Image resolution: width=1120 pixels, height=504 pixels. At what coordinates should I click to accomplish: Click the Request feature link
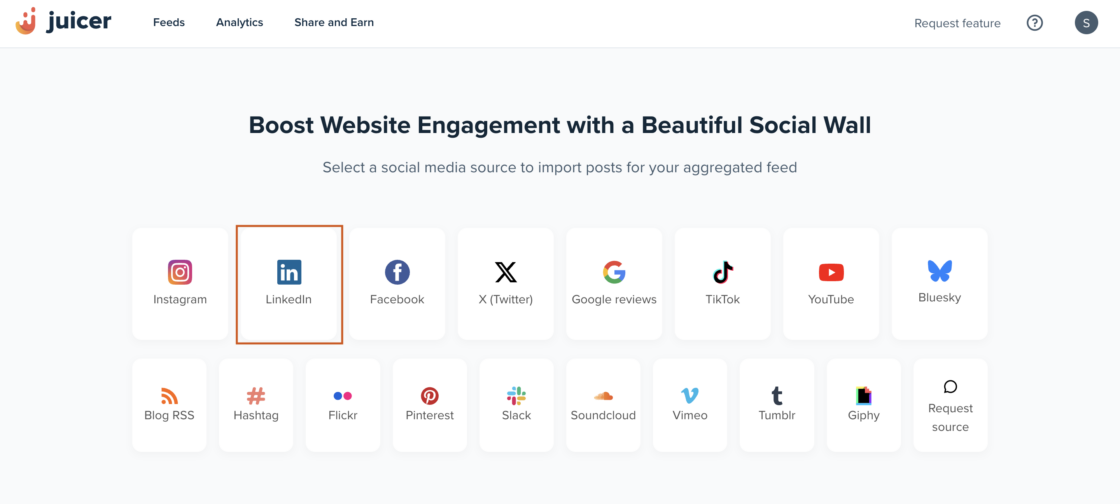click(x=957, y=23)
